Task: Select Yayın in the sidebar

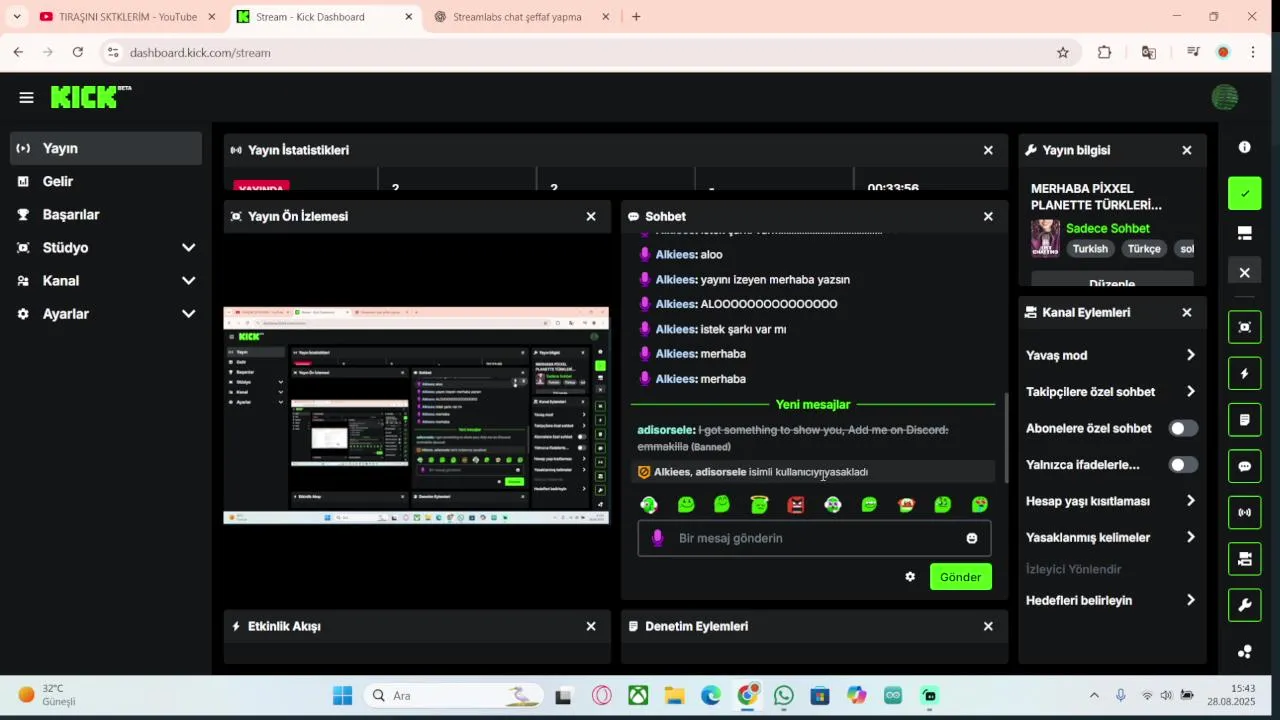Action: pyautogui.click(x=106, y=148)
